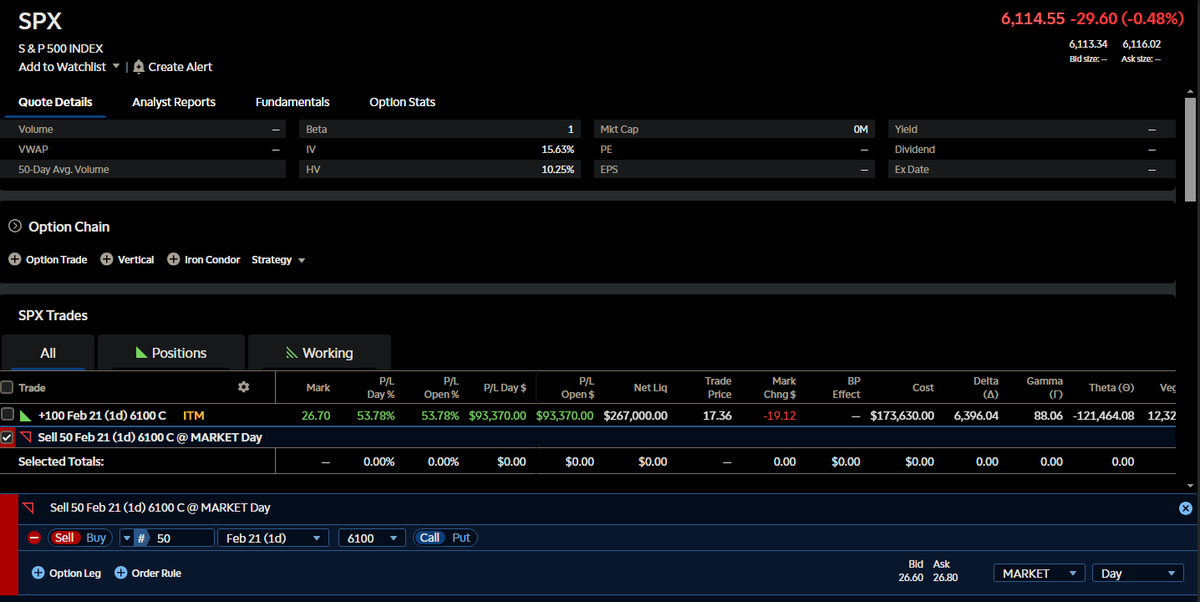Click the IV value 15.63%
Screen dimensions: 1200x602
558,149
